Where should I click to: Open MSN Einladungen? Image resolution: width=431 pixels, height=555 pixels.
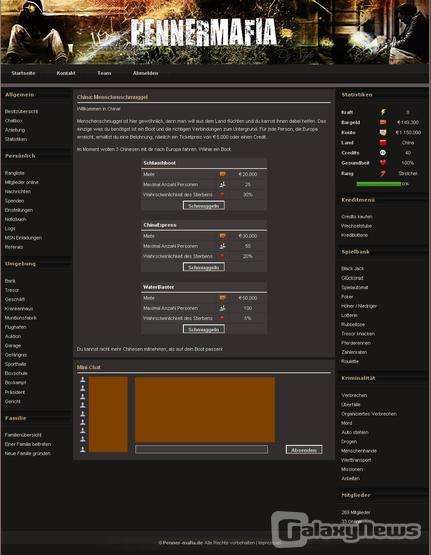point(23,238)
